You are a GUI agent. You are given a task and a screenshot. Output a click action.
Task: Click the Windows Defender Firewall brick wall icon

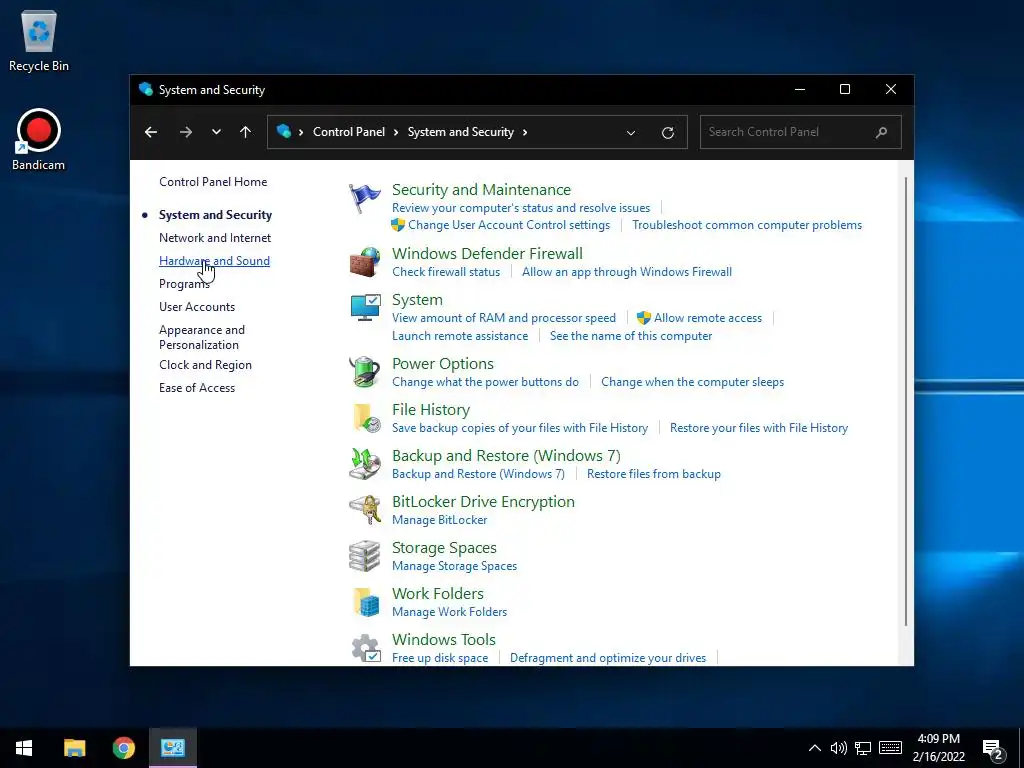tap(364, 263)
